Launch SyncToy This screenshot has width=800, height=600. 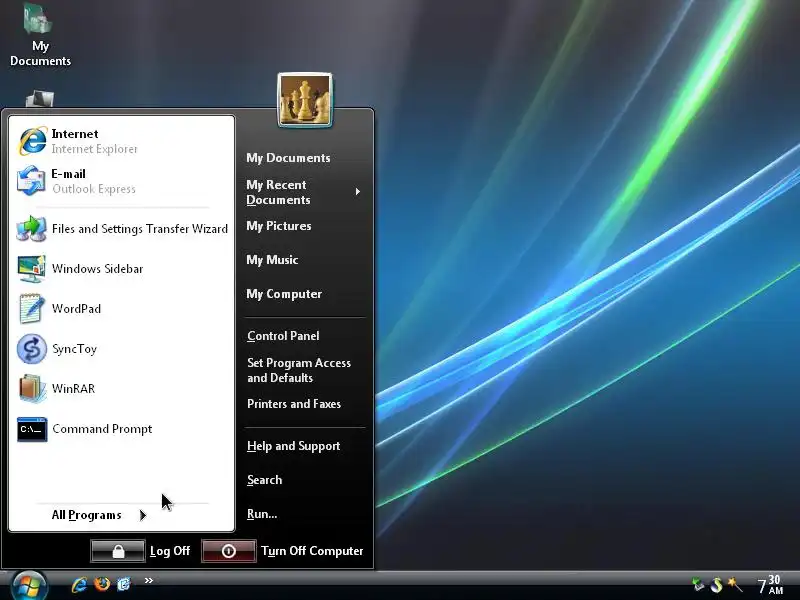(121, 348)
